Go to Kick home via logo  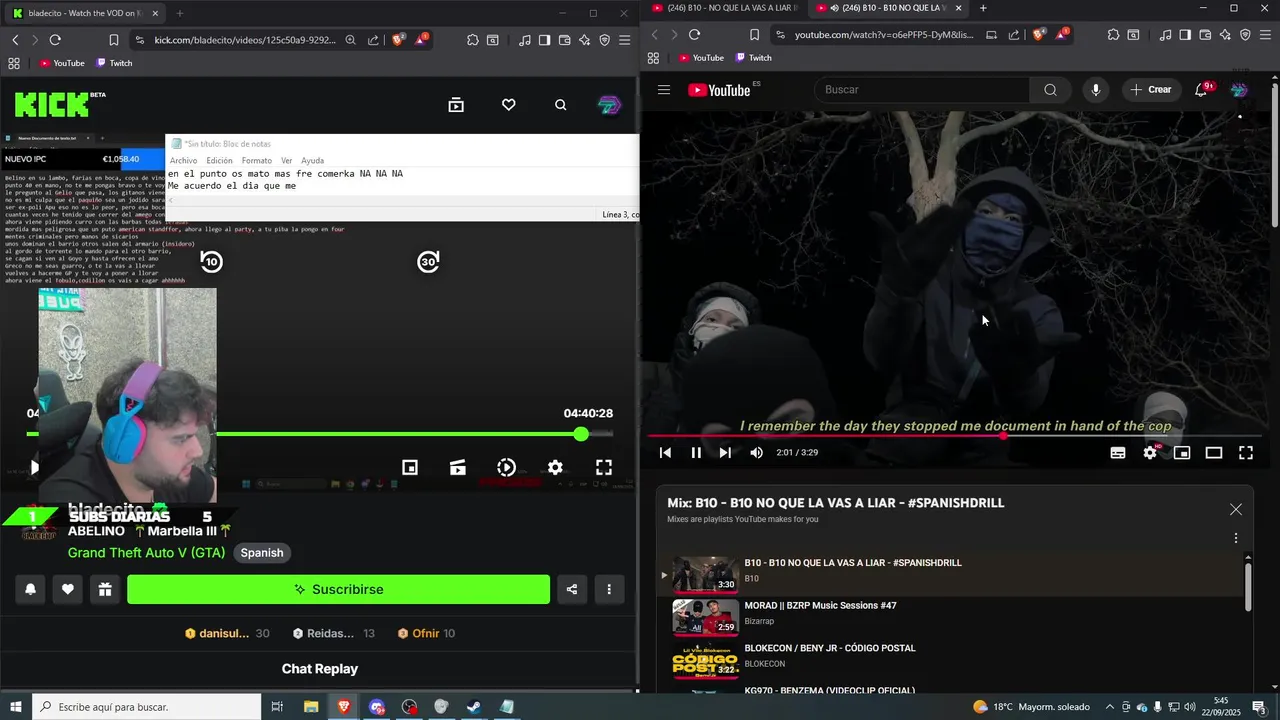[60, 104]
